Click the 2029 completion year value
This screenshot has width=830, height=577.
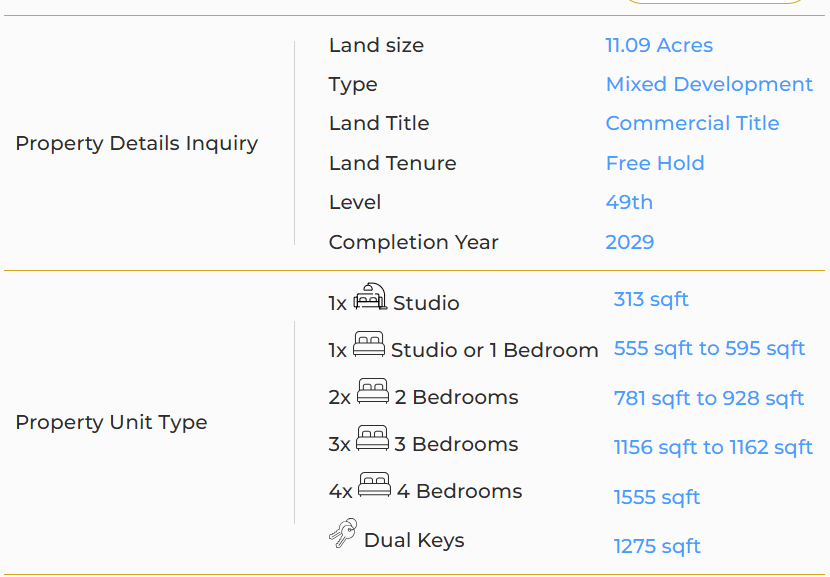630,242
